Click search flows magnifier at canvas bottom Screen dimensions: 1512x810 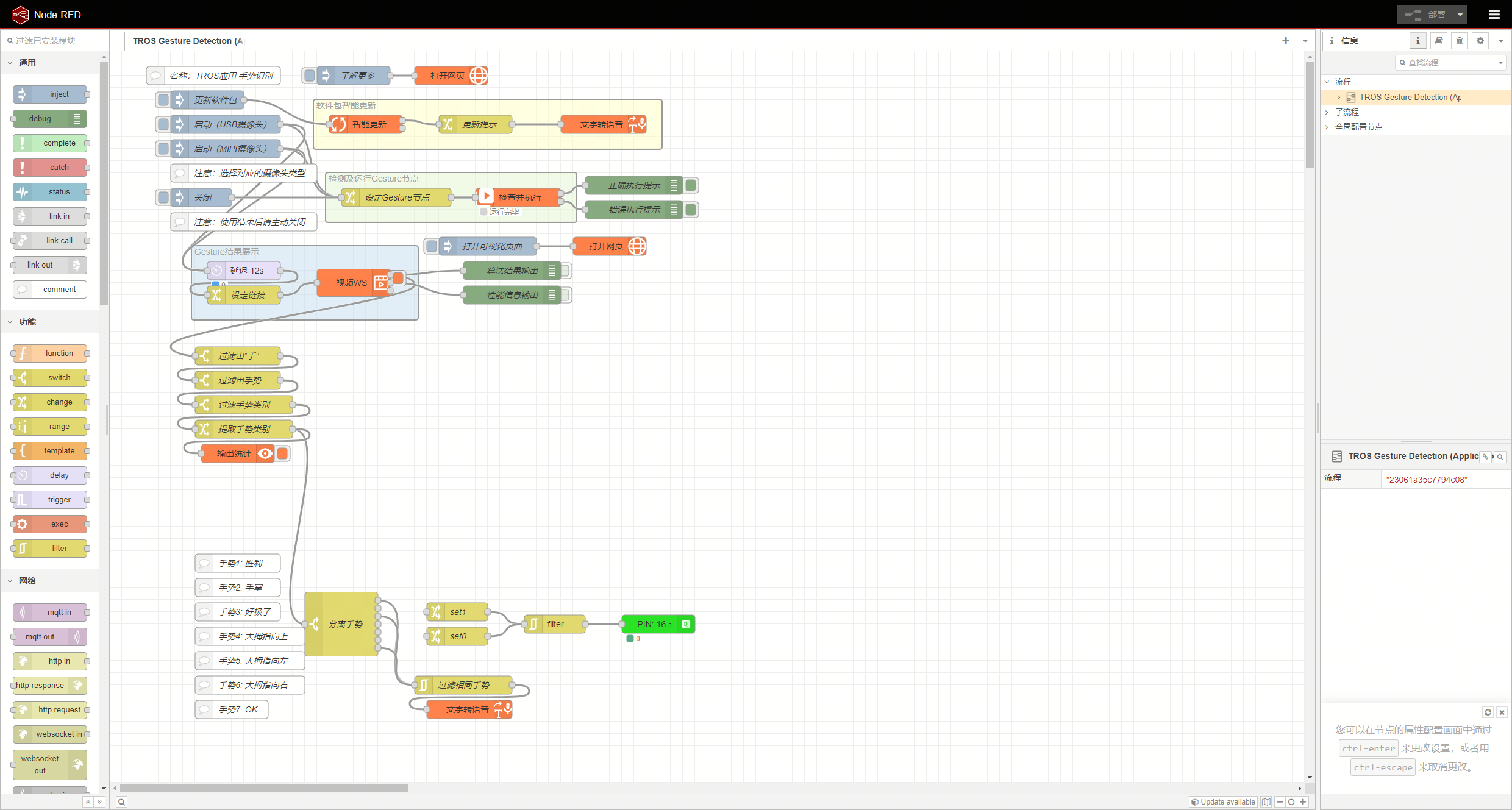coord(121,802)
